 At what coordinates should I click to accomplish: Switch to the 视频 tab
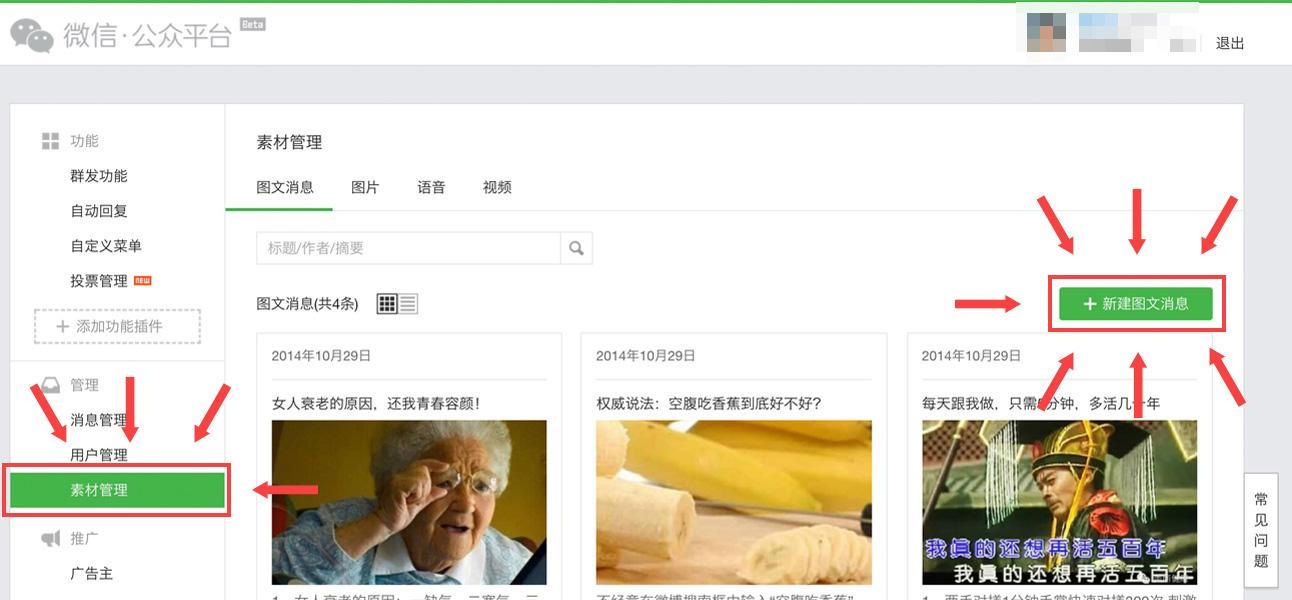click(x=497, y=187)
